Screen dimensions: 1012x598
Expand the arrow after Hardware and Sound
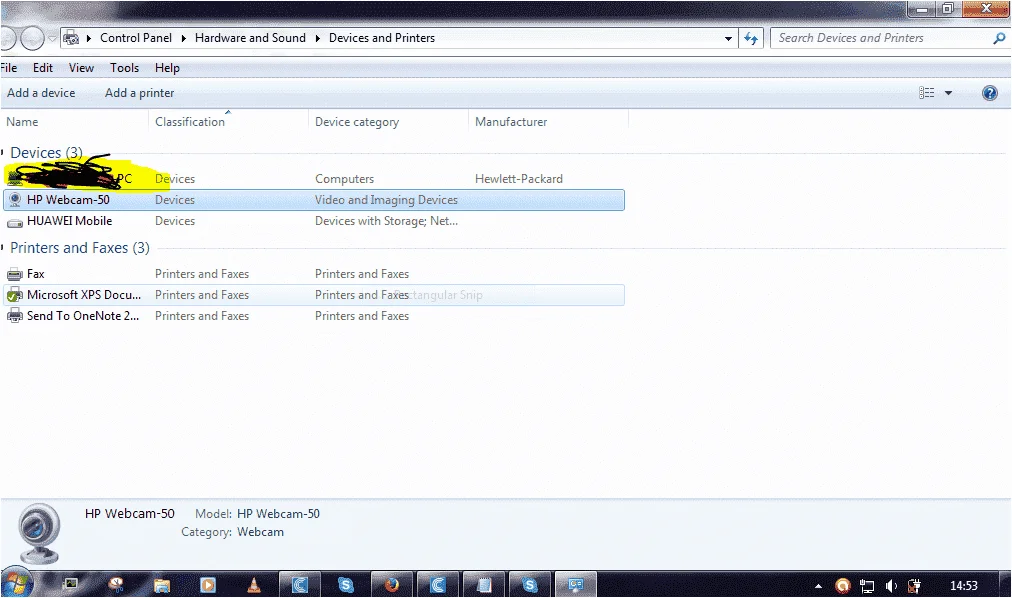318,38
